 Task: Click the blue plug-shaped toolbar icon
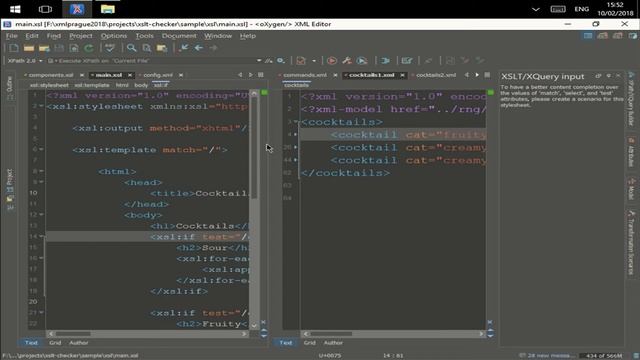(x=385, y=61)
